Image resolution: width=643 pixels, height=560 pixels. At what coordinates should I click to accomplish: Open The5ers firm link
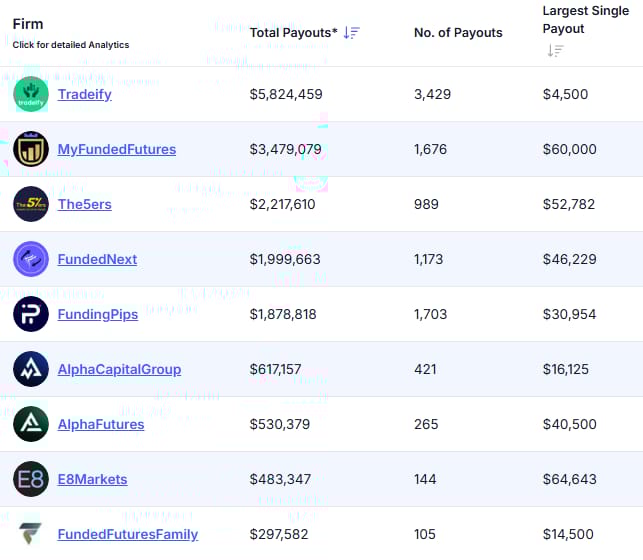pyautogui.click(x=86, y=204)
